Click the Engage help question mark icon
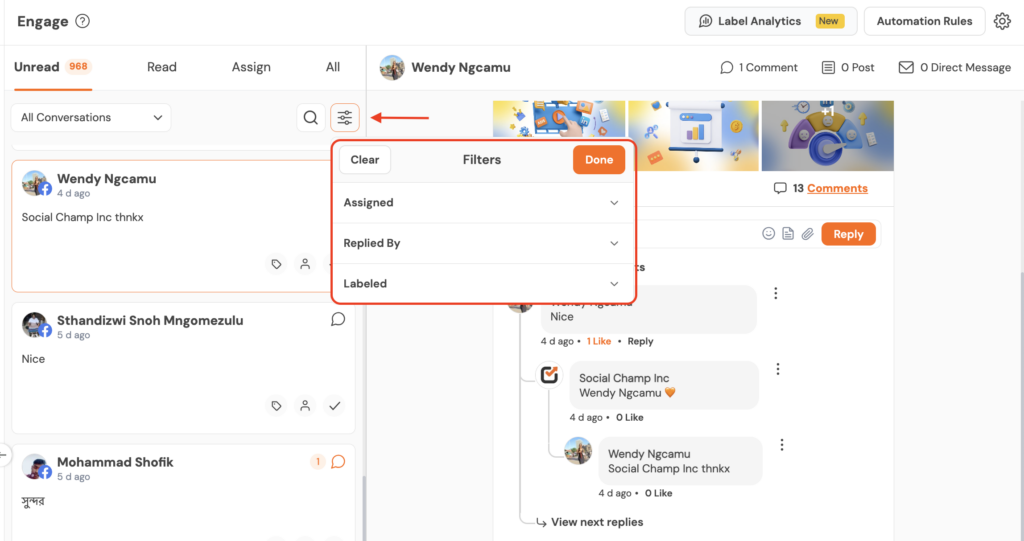The height and width of the screenshot is (541, 1024). [x=83, y=21]
